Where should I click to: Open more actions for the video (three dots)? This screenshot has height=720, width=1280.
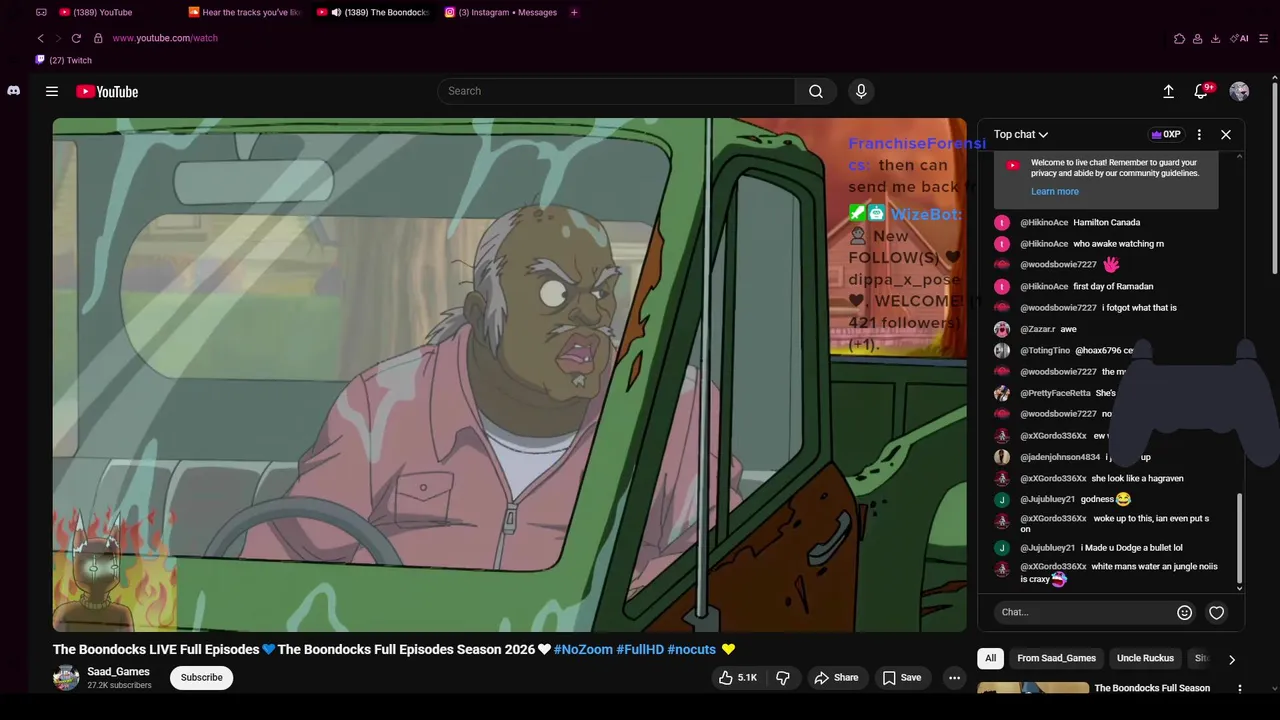coord(954,678)
